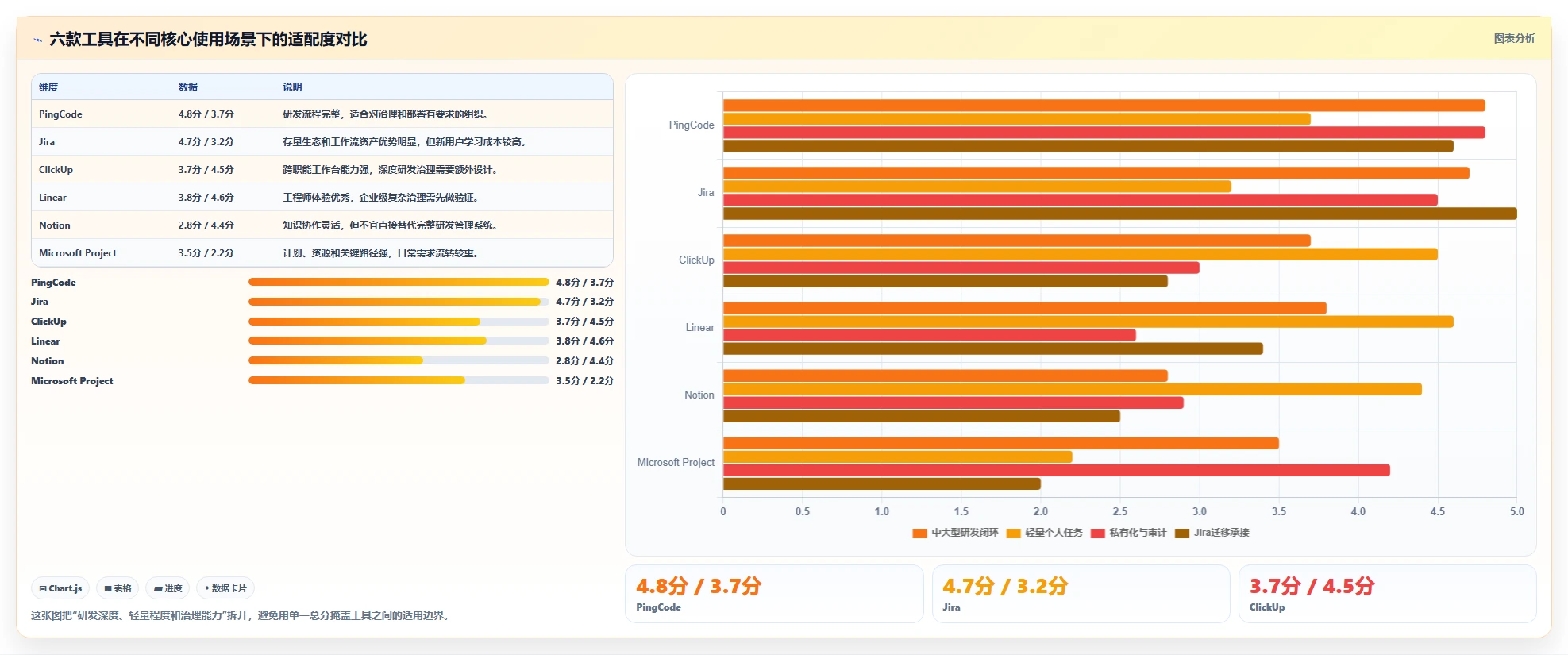
Task: Click the small icon before the chart title
Action: pyautogui.click(x=37, y=40)
